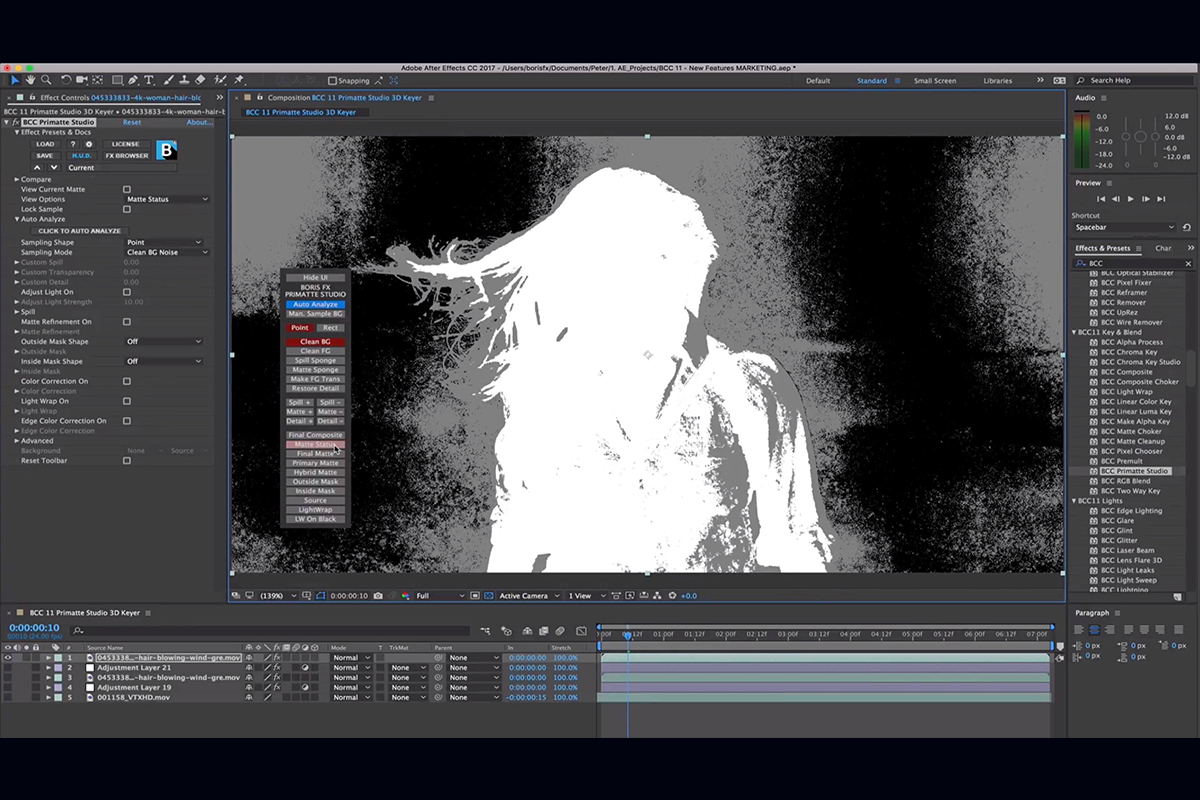Enable the Adjust Light On checkbox

point(127,292)
